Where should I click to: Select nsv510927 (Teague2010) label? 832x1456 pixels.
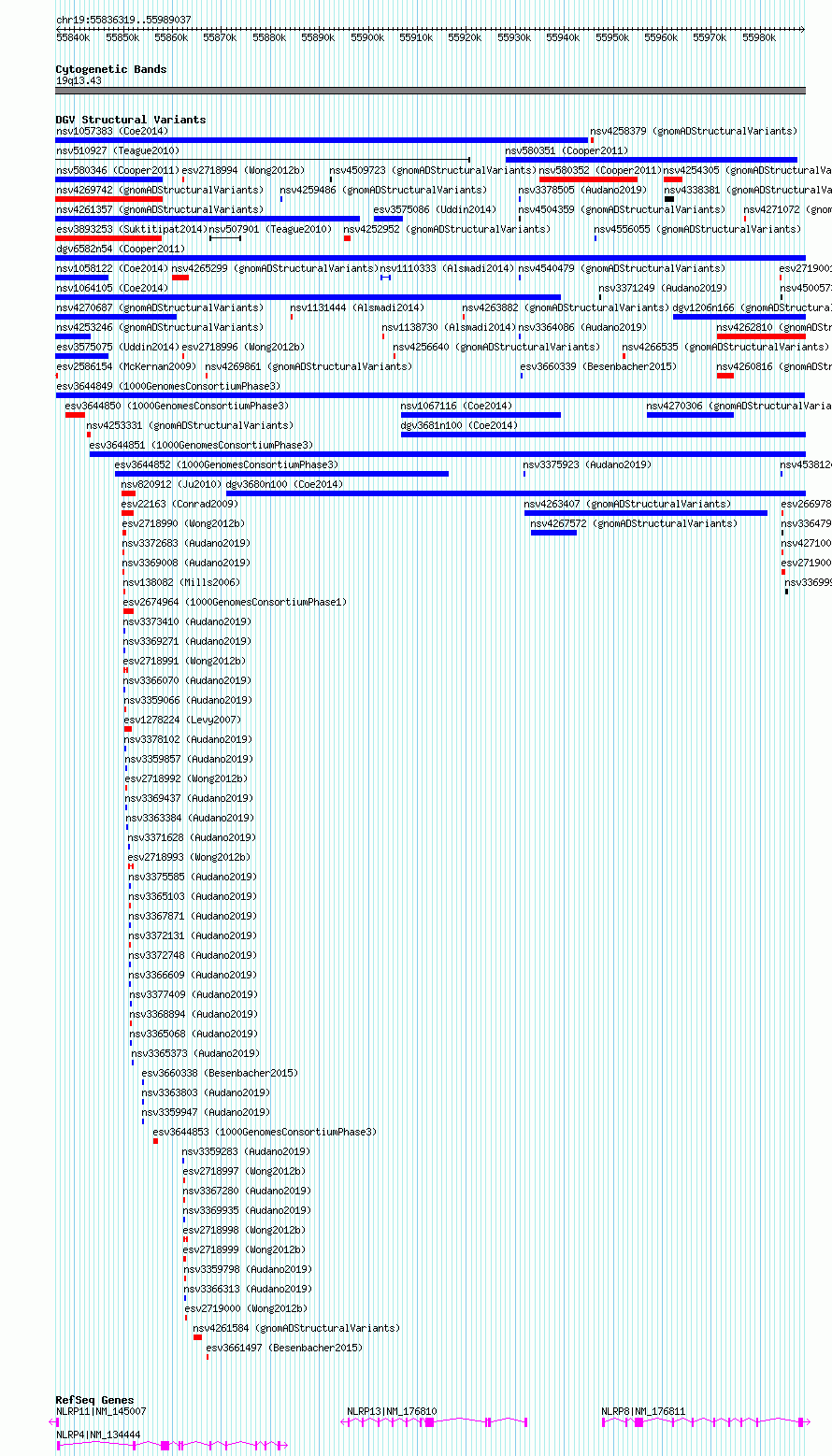pyautogui.click(x=118, y=150)
